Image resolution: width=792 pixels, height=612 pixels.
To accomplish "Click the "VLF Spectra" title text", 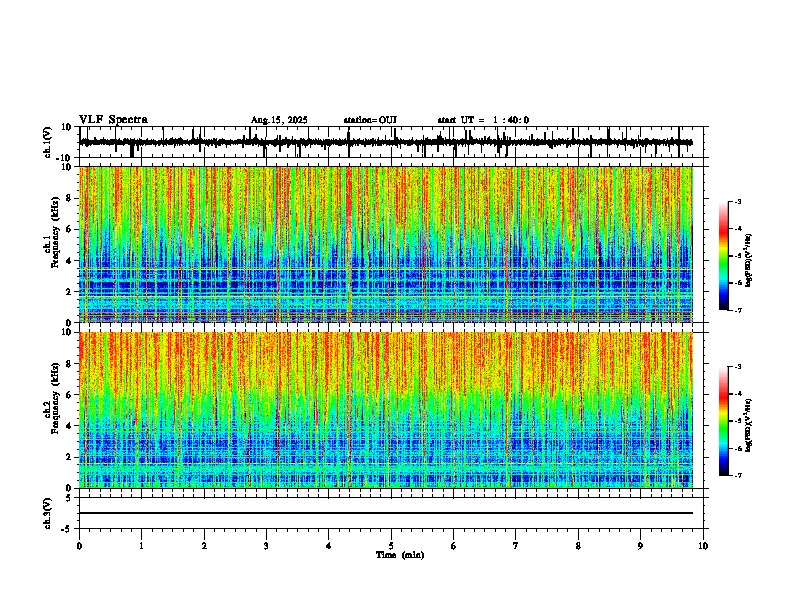I will pos(113,120).
